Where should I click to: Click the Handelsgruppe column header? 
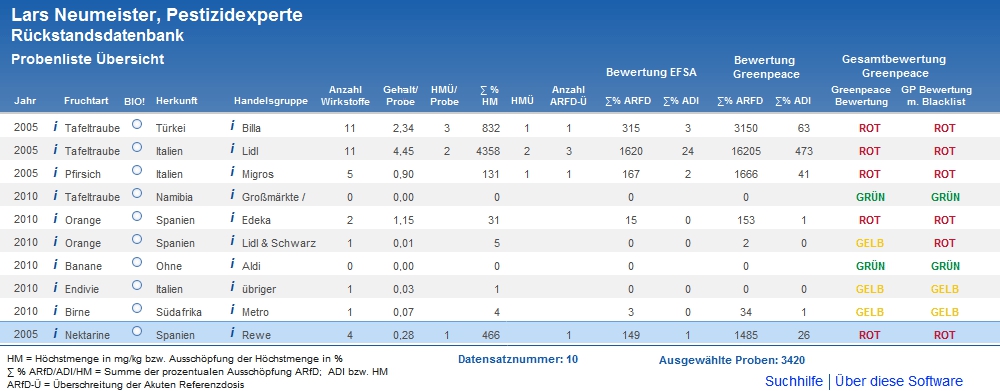(271, 101)
